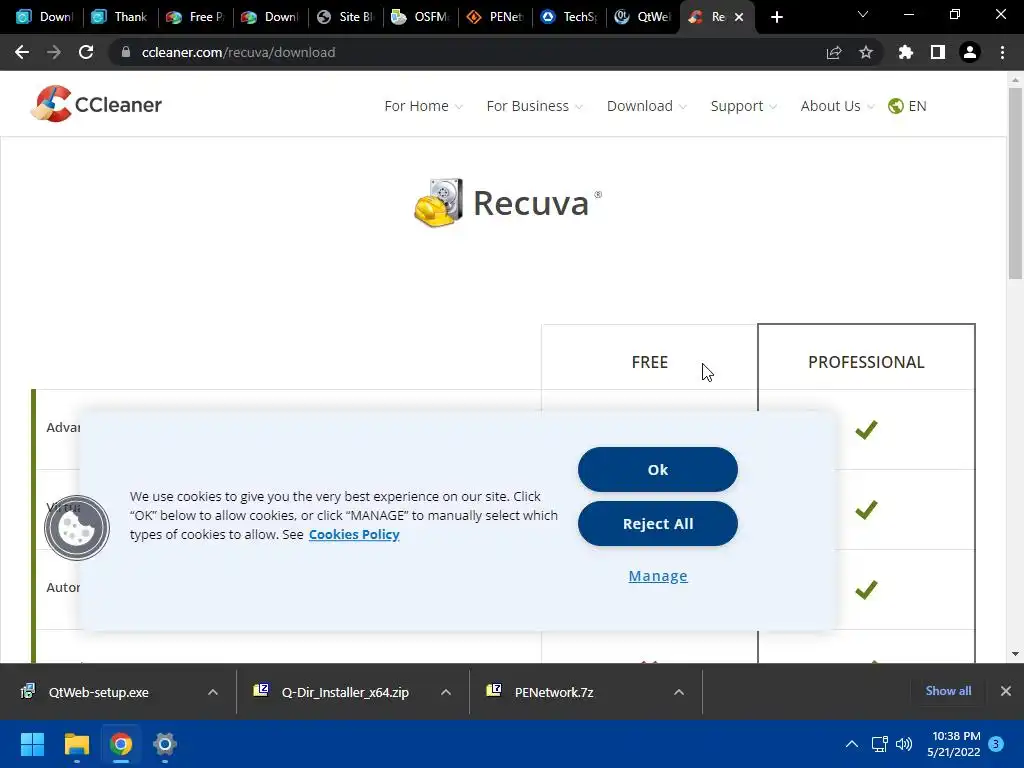The height and width of the screenshot is (768, 1024).
Task: Click the Reject All cookies button
Action: coord(658,524)
